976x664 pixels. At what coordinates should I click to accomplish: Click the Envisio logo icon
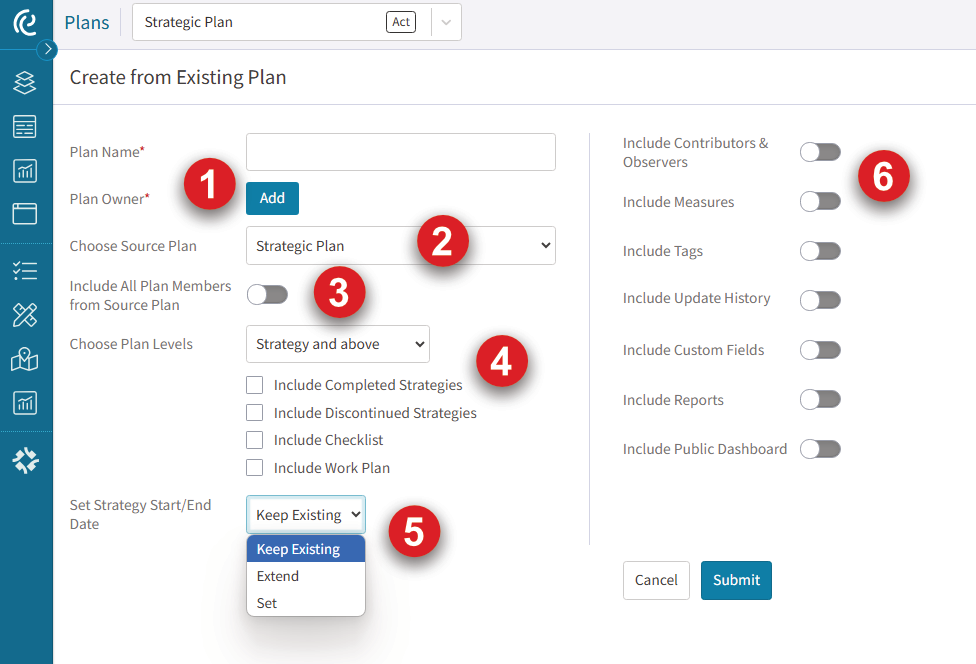pos(25,22)
